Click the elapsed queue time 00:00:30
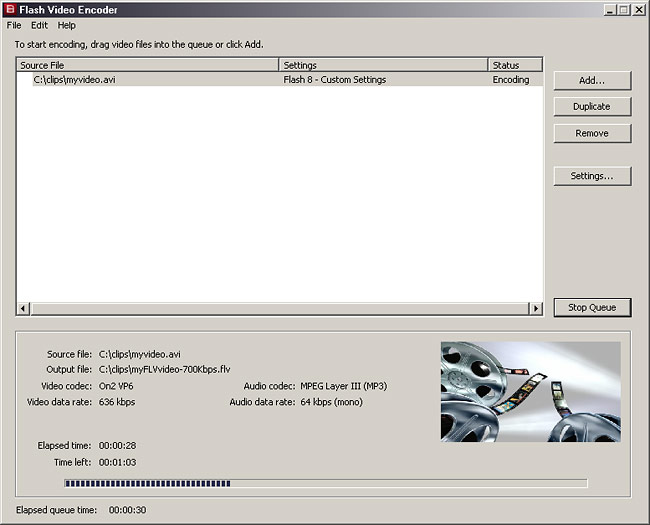Image resolution: width=650 pixels, height=525 pixels. pyautogui.click(x=127, y=510)
